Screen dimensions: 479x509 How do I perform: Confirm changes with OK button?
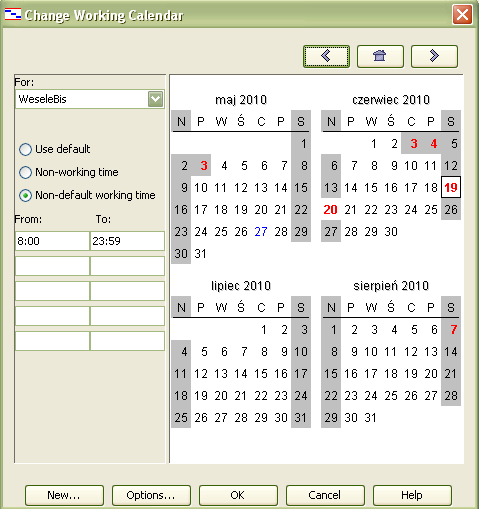(x=238, y=495)
